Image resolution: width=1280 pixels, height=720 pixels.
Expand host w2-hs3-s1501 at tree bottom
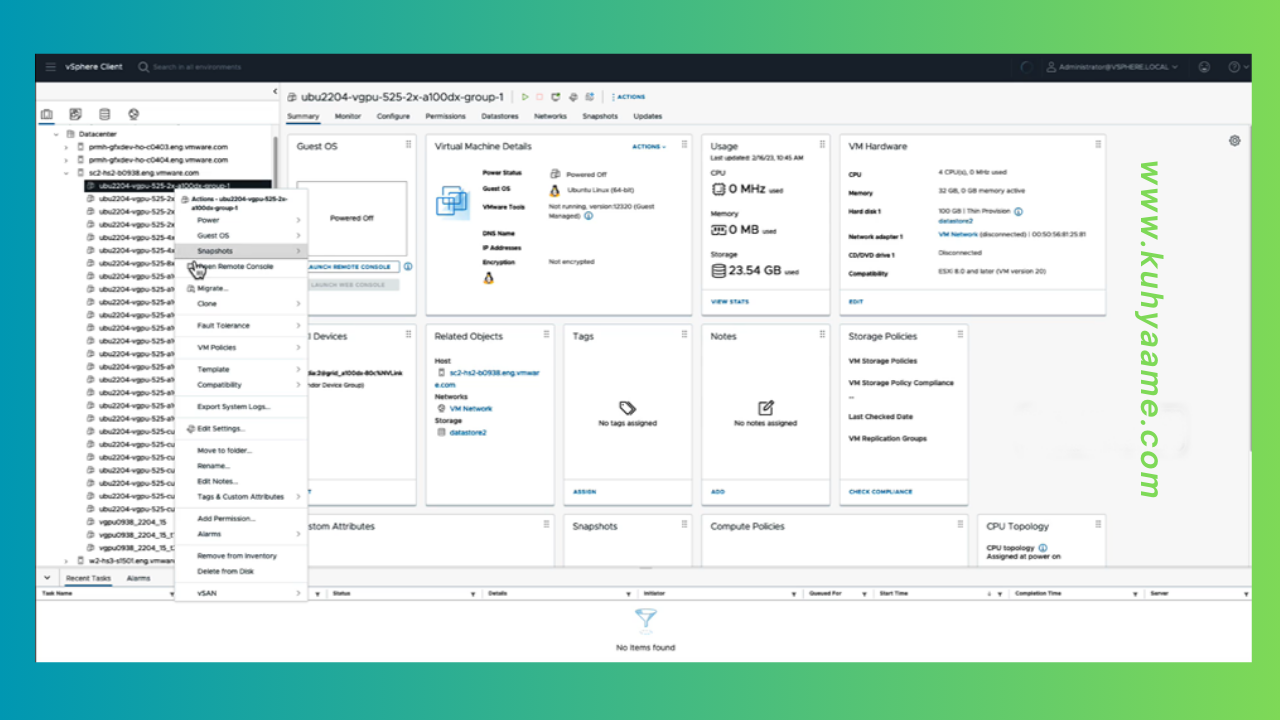pyautogui.click(x=67, y=561)
